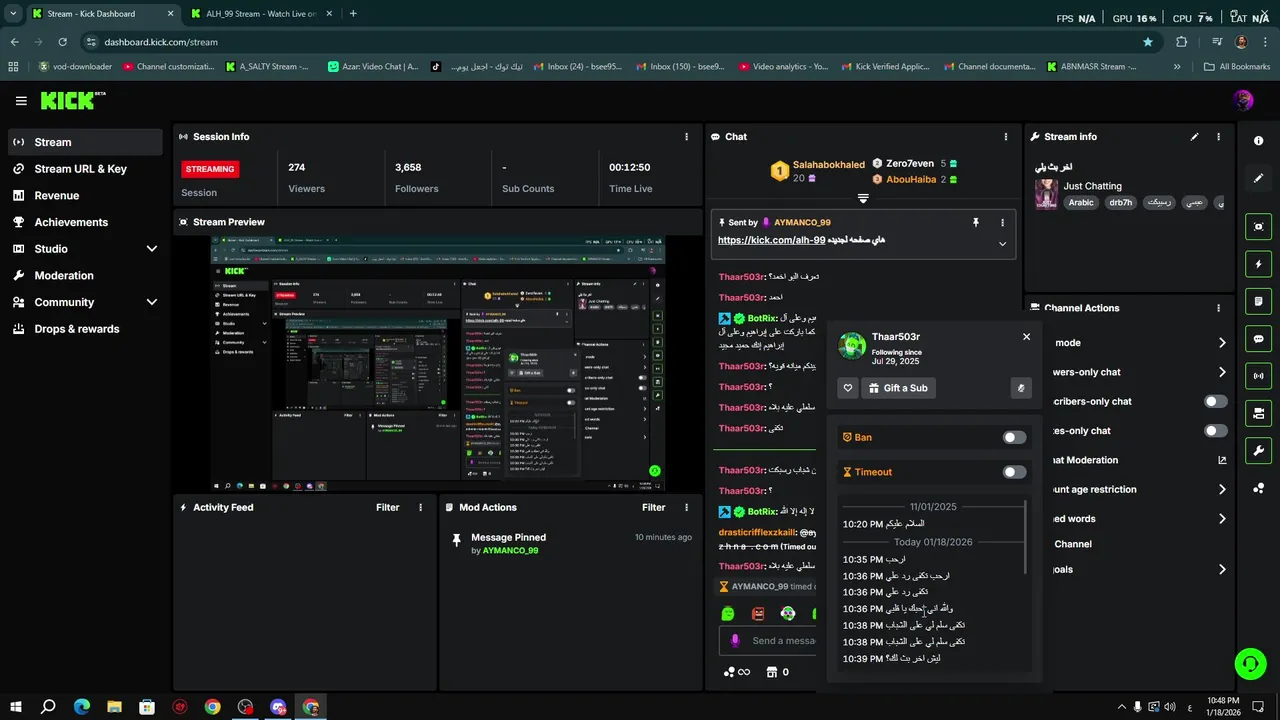Select Stream in left sidebar
The width and height of the screenshot is (1280, 720).
point(85,142)
